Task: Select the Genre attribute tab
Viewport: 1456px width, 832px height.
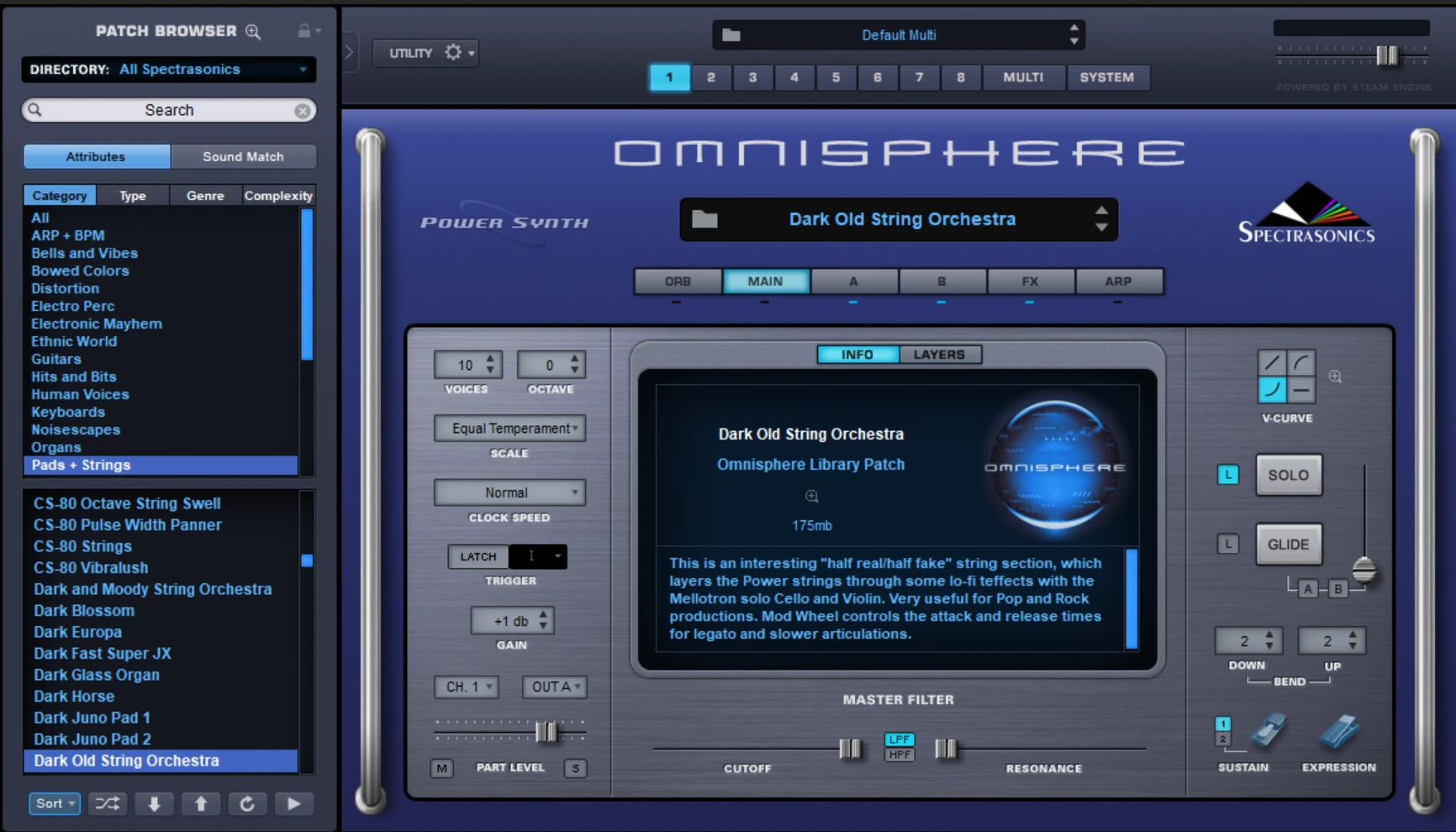Action: (205, 196)
